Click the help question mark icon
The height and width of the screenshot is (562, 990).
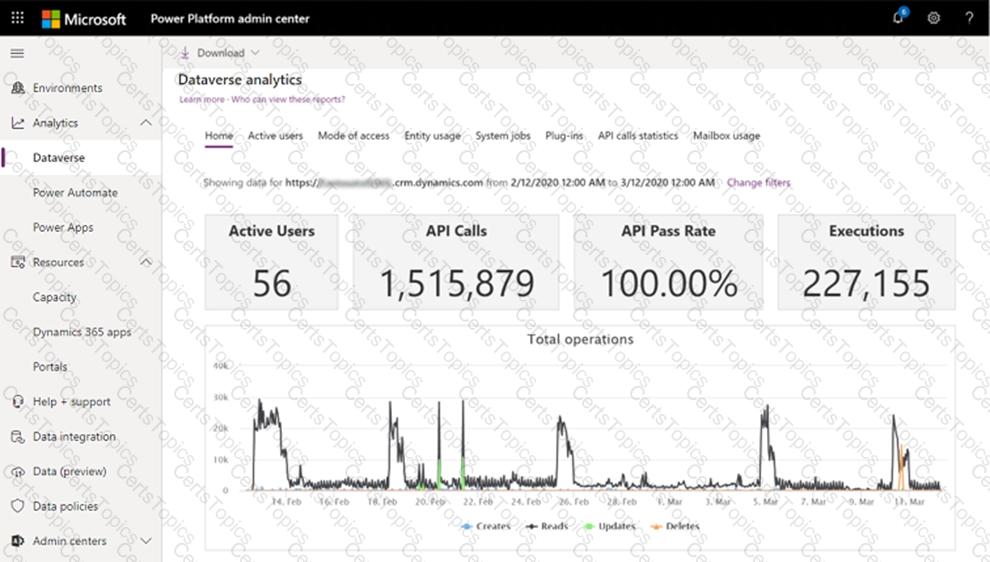(x=969, y=18)
